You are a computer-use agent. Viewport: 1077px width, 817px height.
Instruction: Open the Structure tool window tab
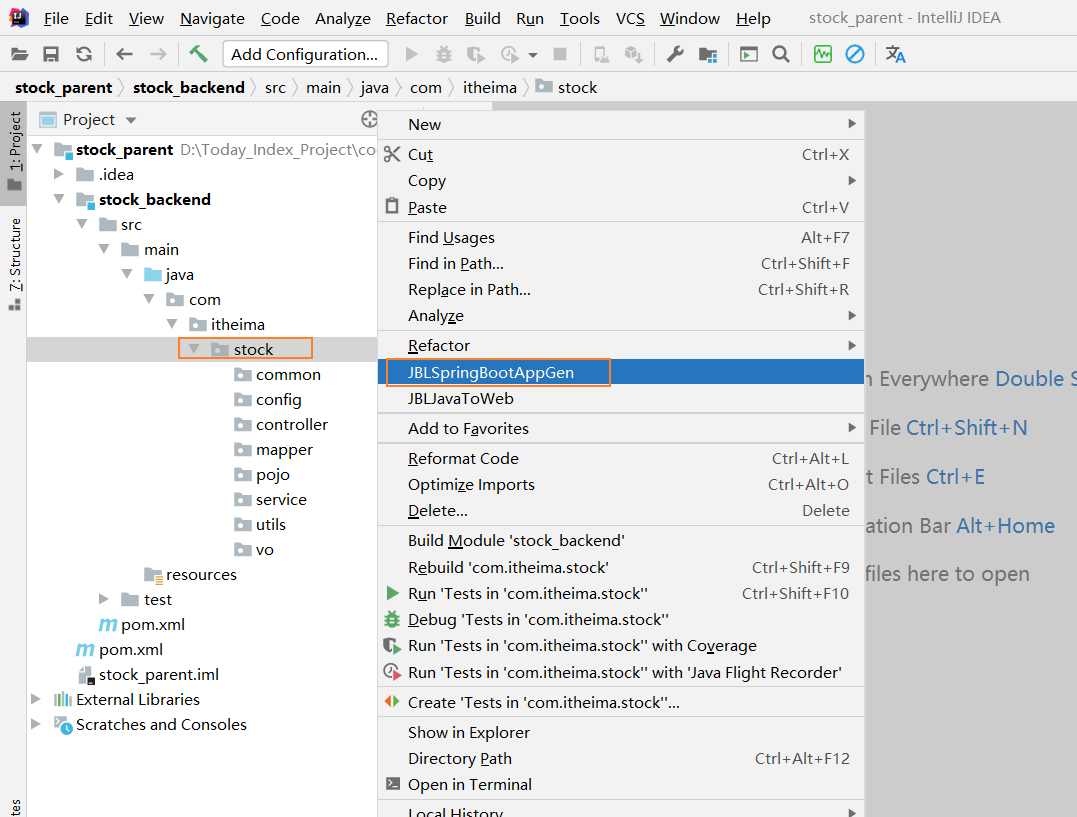click(x=14, y=263)
